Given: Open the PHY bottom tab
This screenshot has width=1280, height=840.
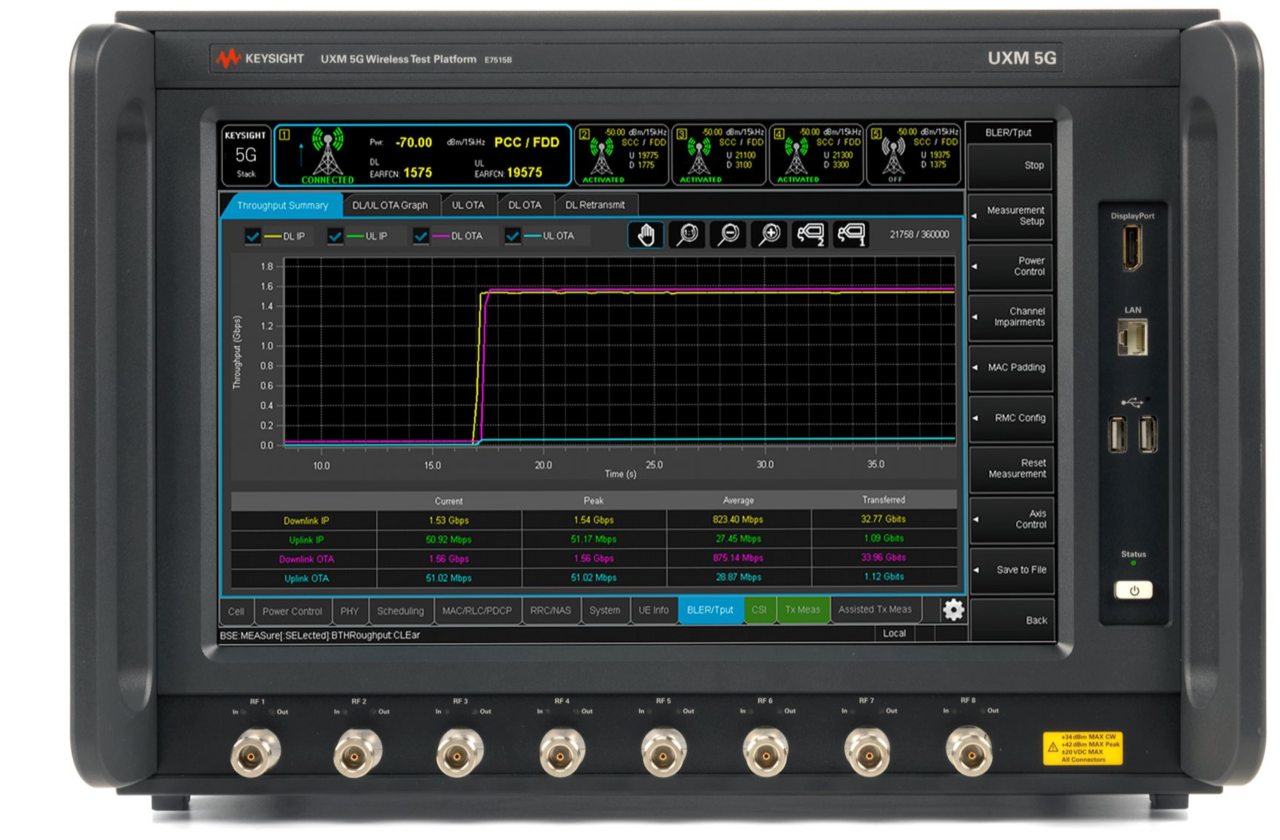Looking at the screenshot, I should tap(349, 610).
